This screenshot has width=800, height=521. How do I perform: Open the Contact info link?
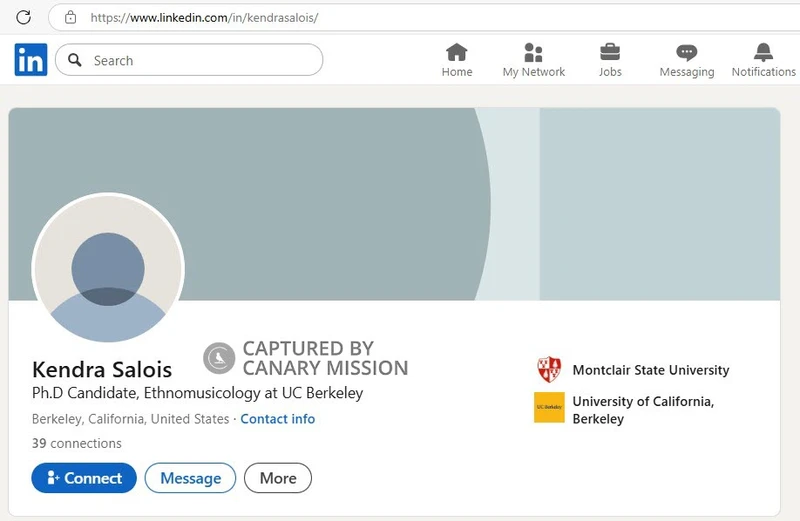[278, 419]
